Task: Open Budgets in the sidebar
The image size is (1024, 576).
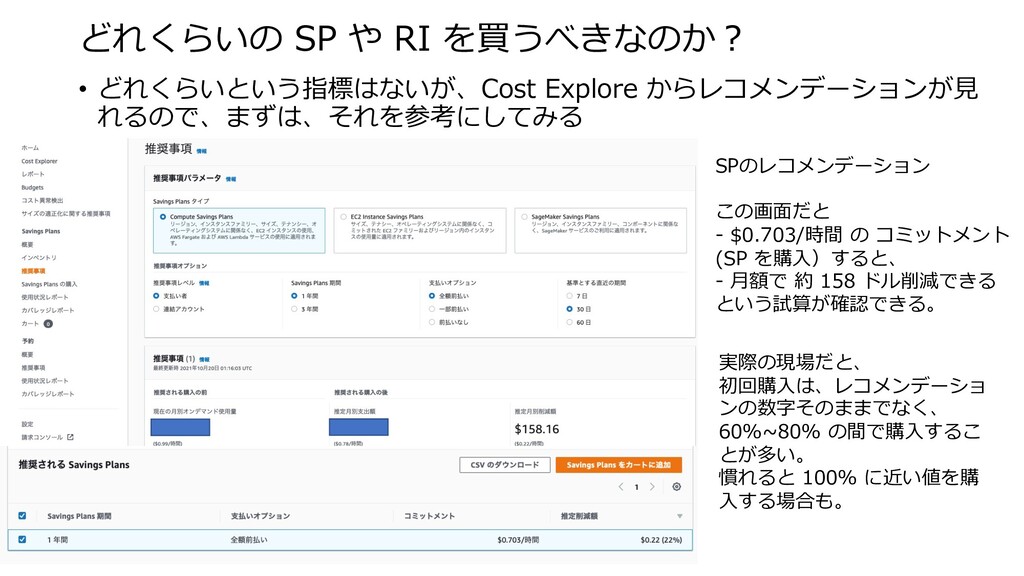Action: click(32, 187)
